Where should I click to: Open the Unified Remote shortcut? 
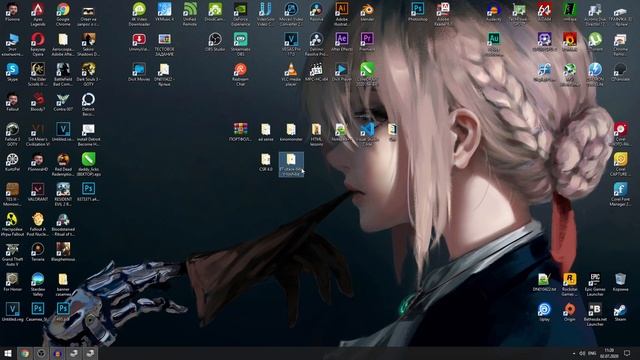pyautogui.click(x=189, y=13)
